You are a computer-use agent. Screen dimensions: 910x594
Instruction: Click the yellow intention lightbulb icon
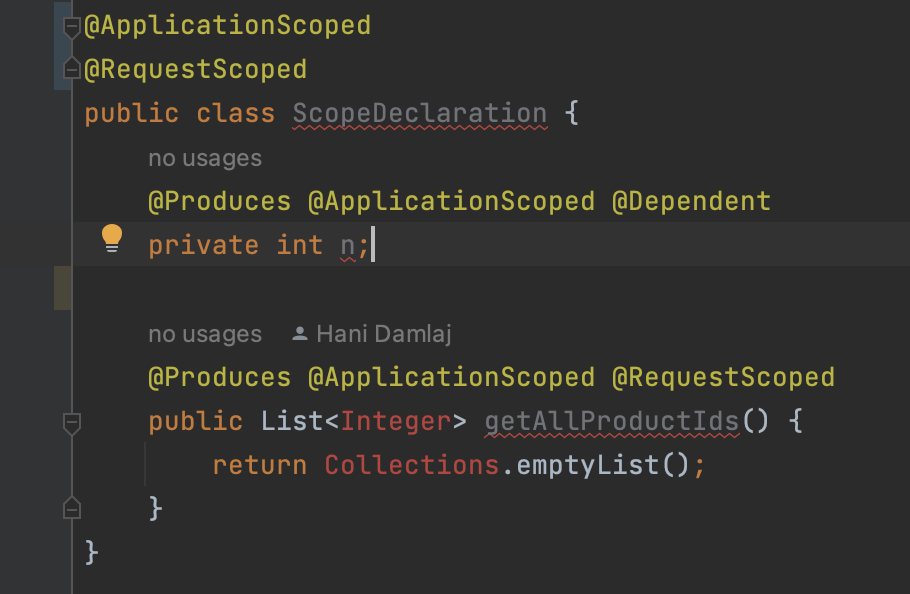(112, 239)
